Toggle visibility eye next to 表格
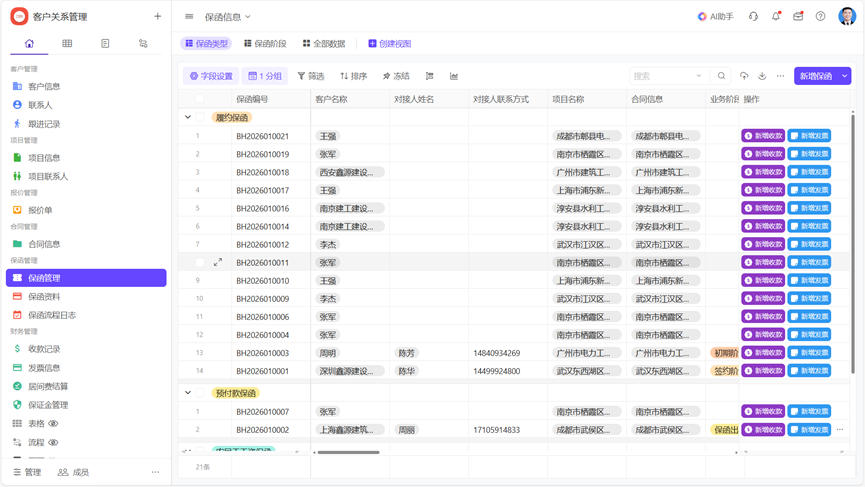 coord(54,424)
